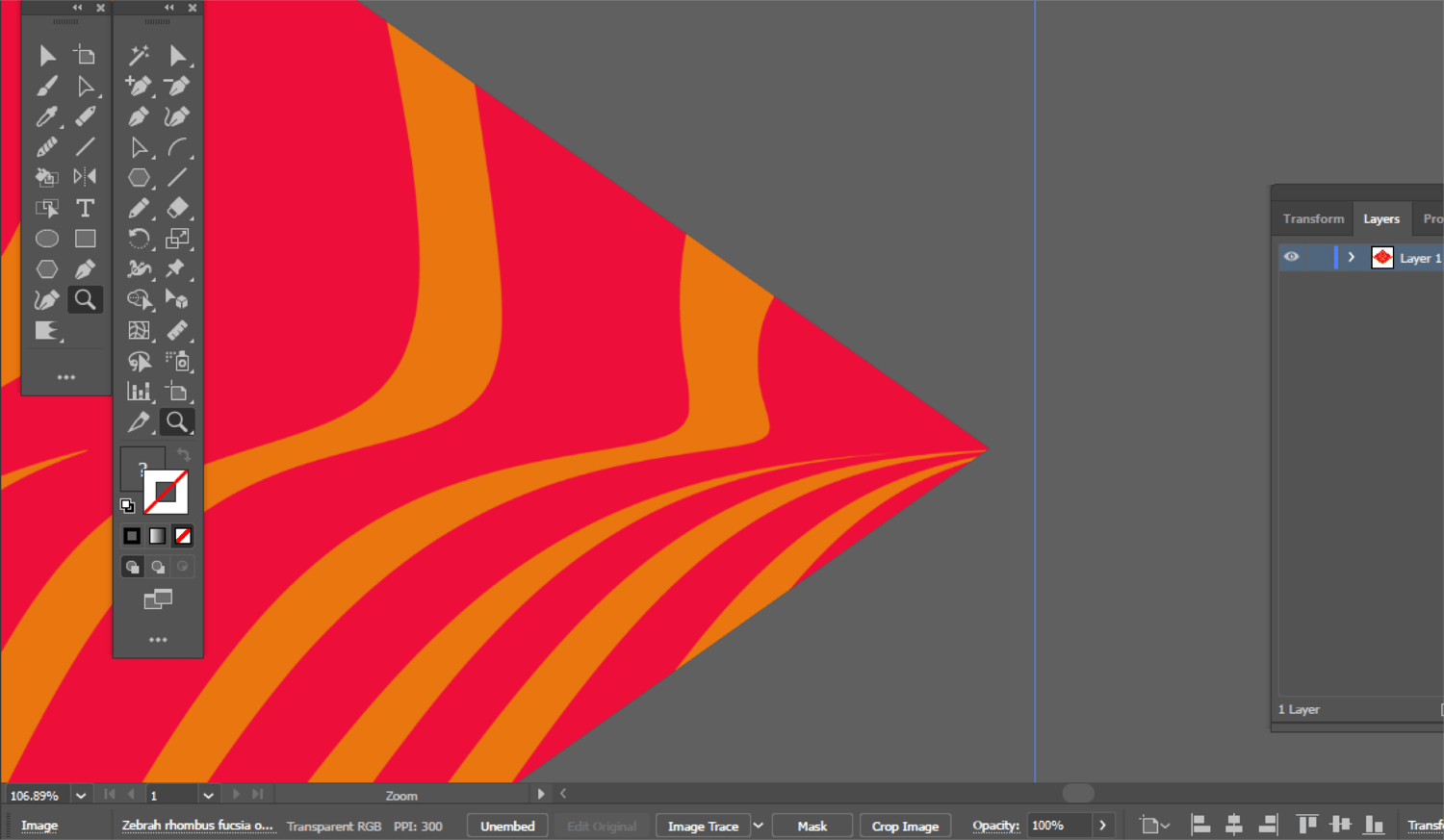
Task: Click the Mask button
Action: [x=812, y=826]
